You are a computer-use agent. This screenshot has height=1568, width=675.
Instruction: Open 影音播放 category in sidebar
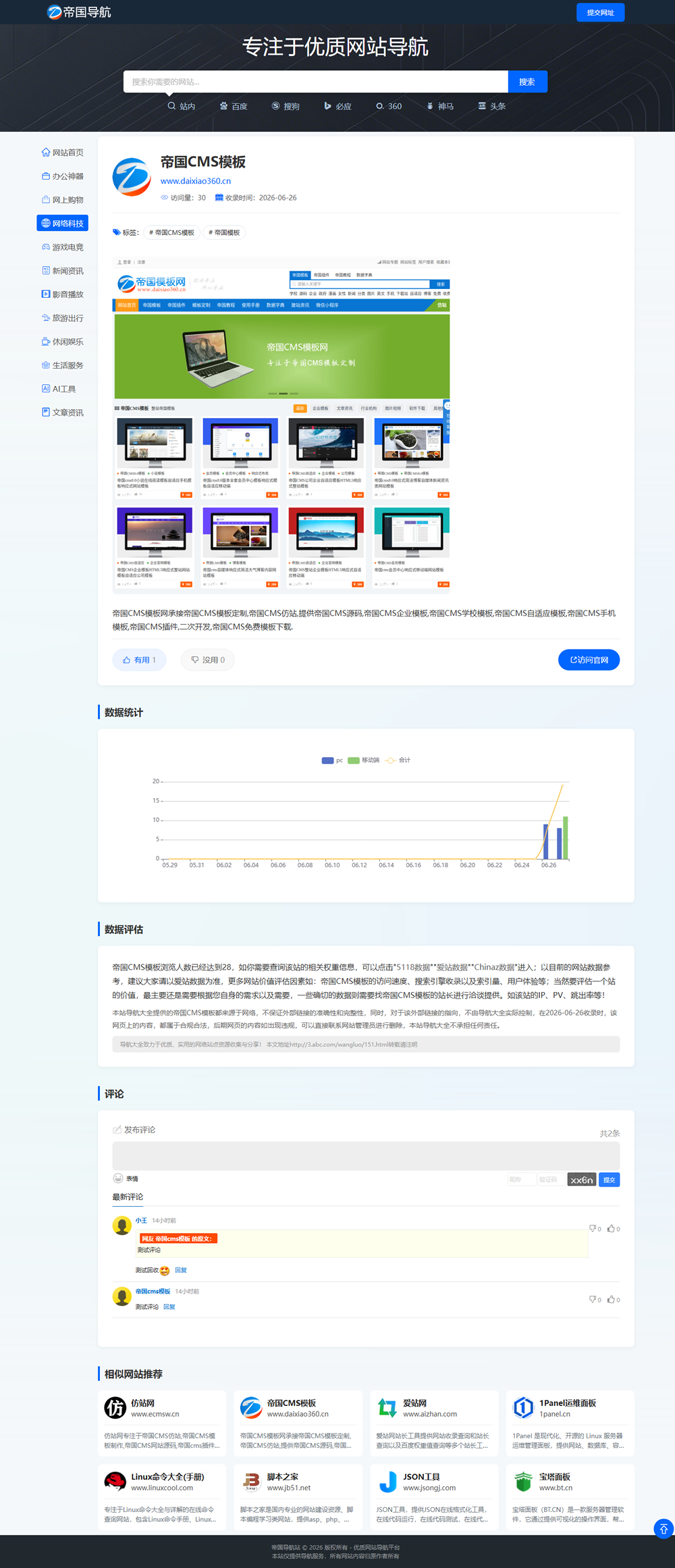click(x=63, y=294)
